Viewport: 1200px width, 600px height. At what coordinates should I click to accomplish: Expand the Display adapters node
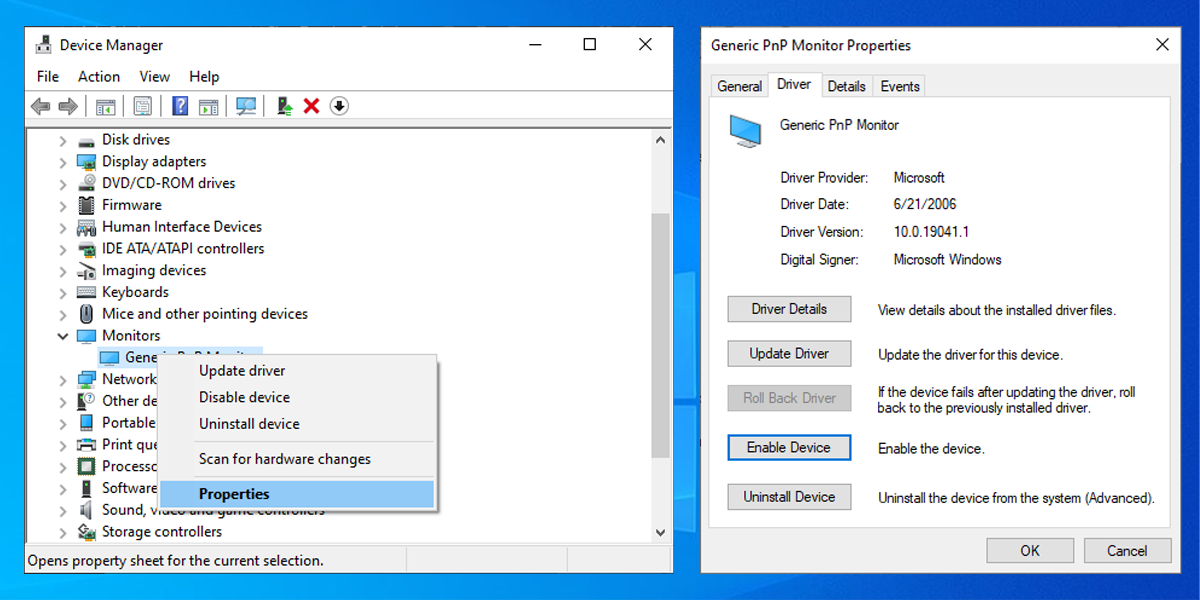[63, 163]
